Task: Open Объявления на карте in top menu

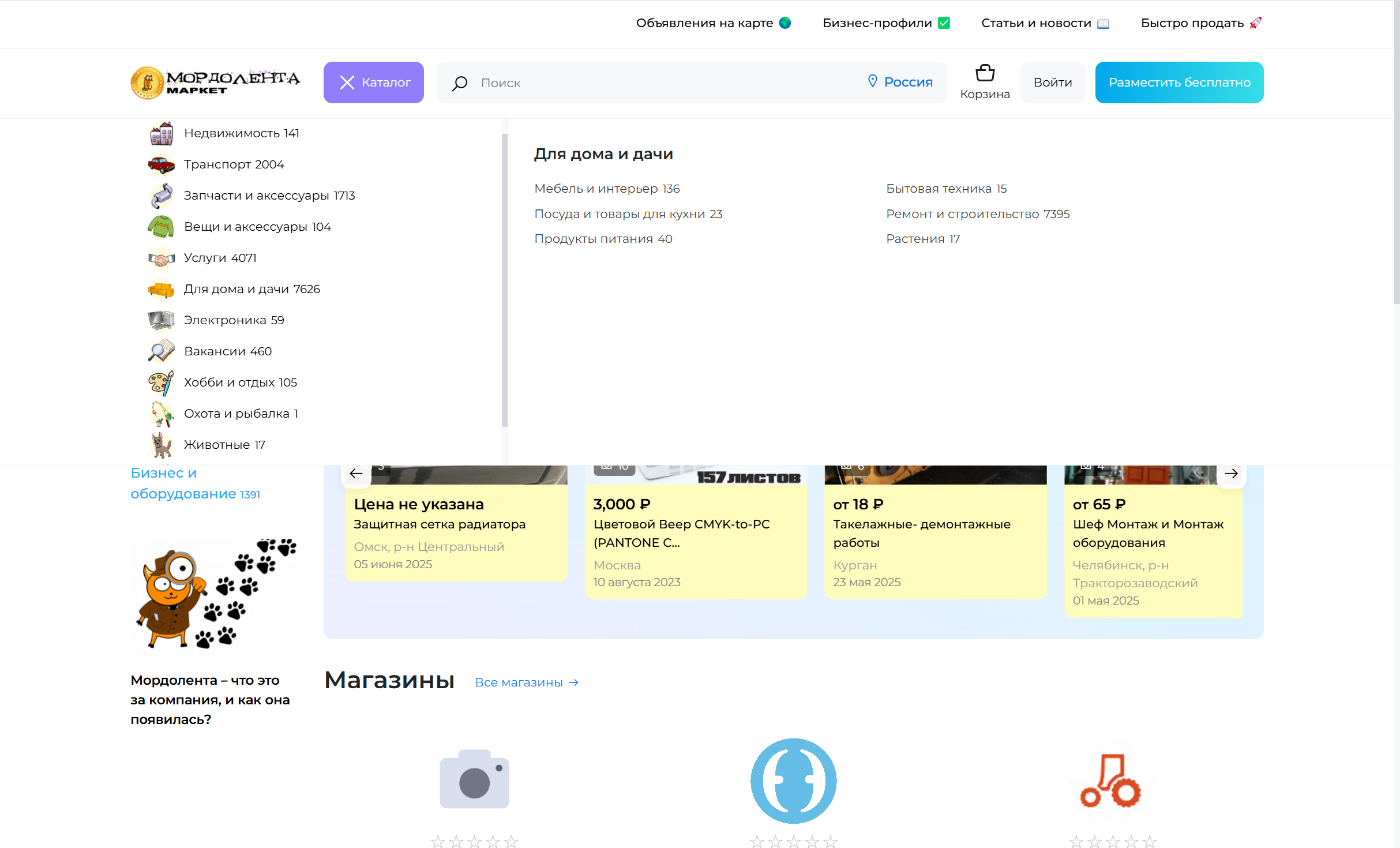Action: tap(713, 23)
